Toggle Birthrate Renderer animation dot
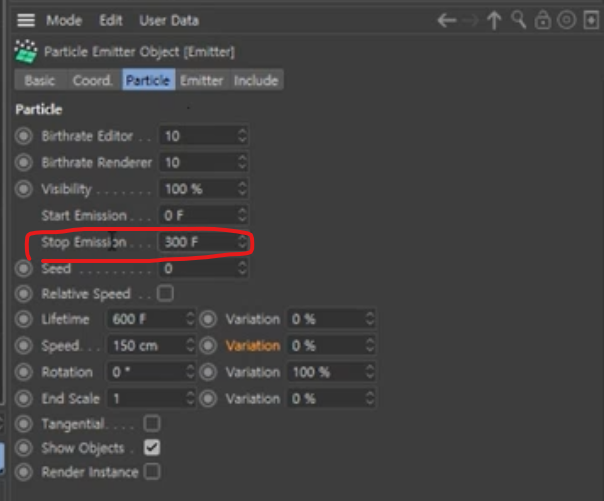Viewport: 604px width, 501px height. (x=24, y=163)
